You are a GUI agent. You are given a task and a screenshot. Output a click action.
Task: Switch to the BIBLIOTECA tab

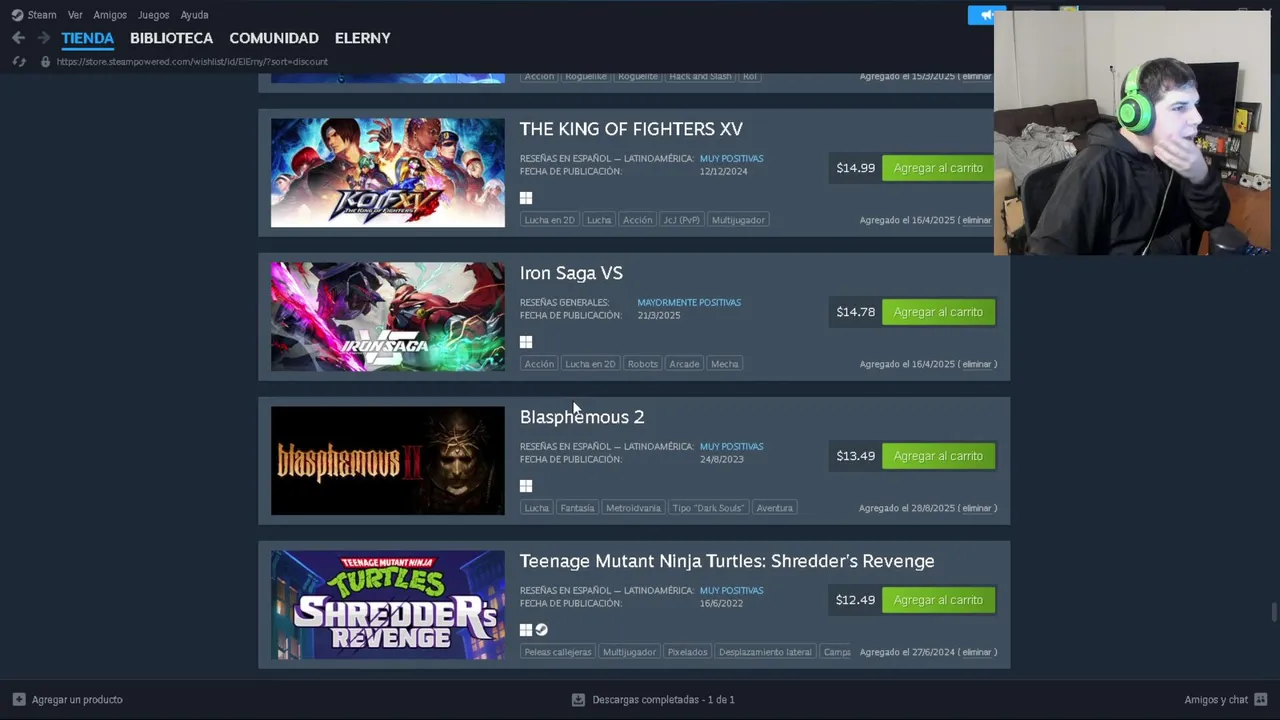pos(171,38)
